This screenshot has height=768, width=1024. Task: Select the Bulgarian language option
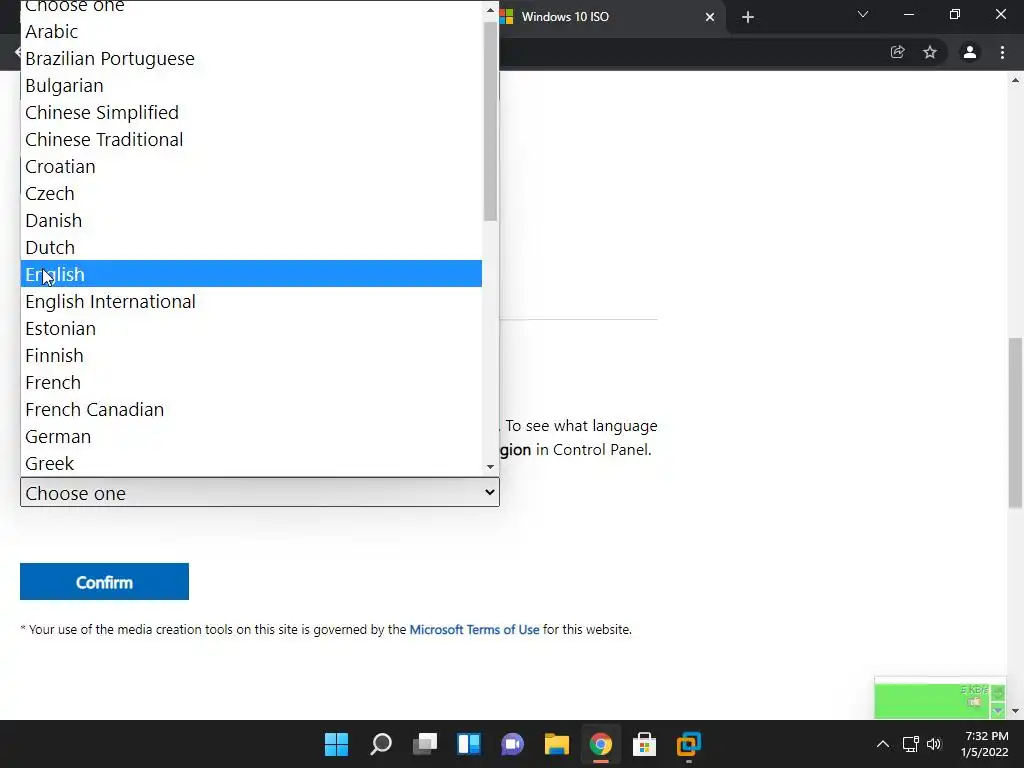[251, 86]
